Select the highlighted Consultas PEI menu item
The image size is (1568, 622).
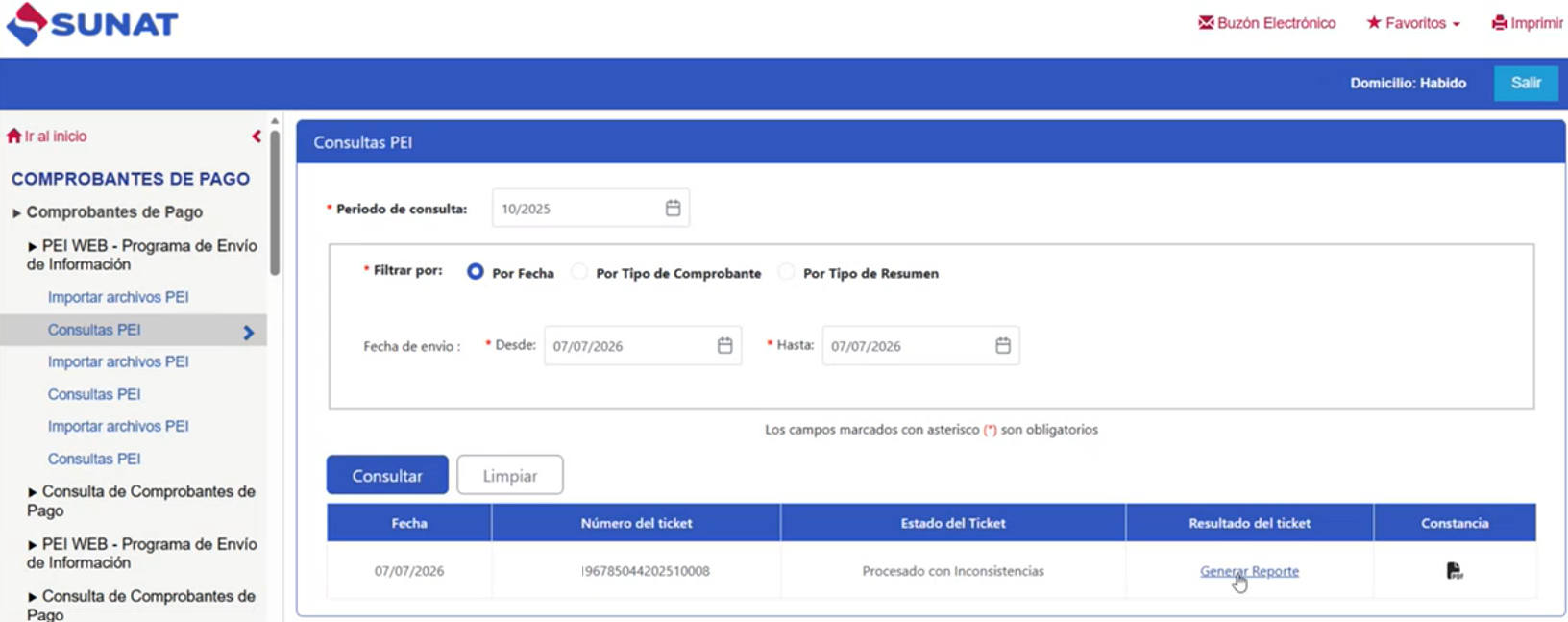(134, 330)
